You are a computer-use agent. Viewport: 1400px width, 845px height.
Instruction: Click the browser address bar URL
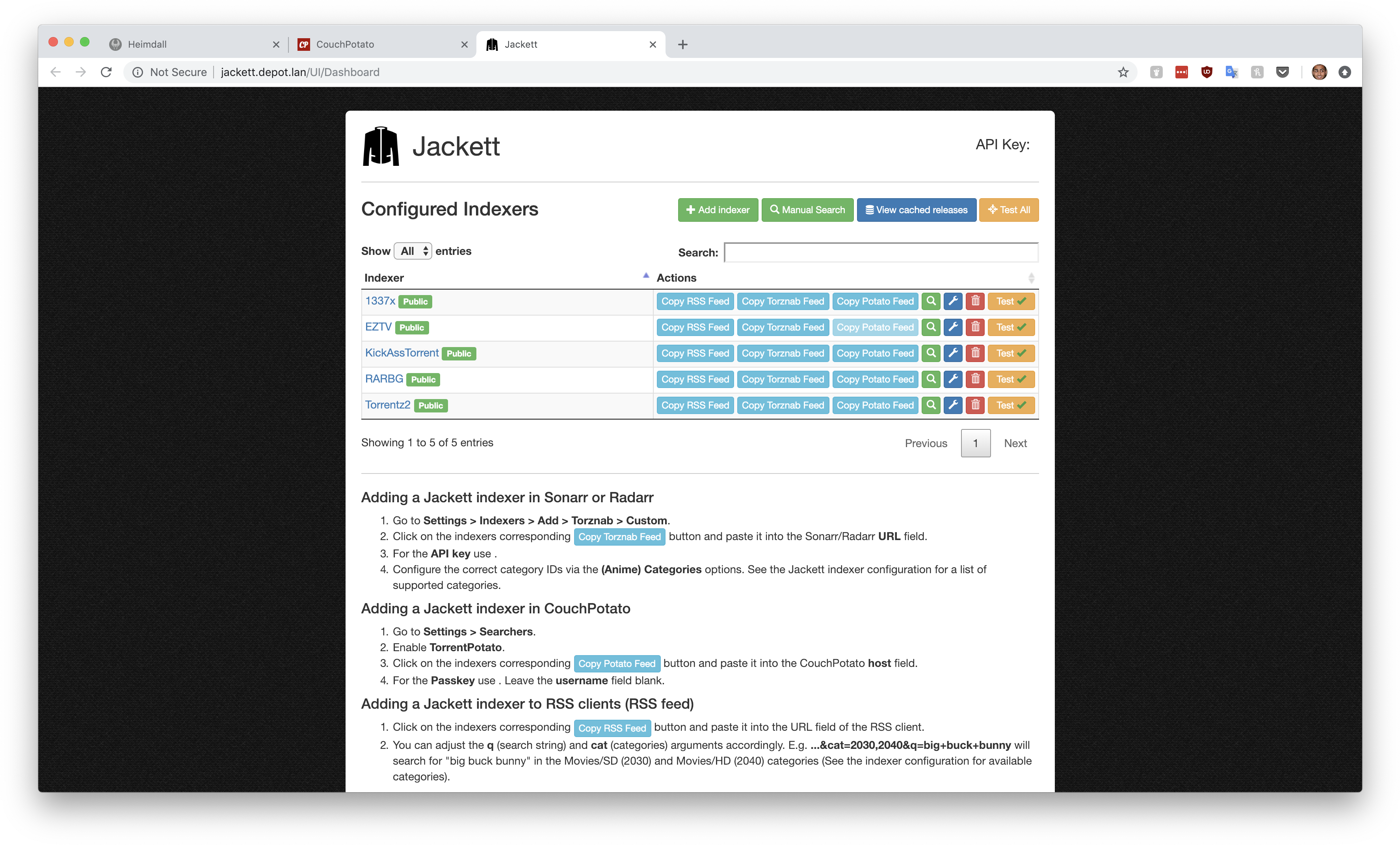pyautogui.click(x=300, y=72)
